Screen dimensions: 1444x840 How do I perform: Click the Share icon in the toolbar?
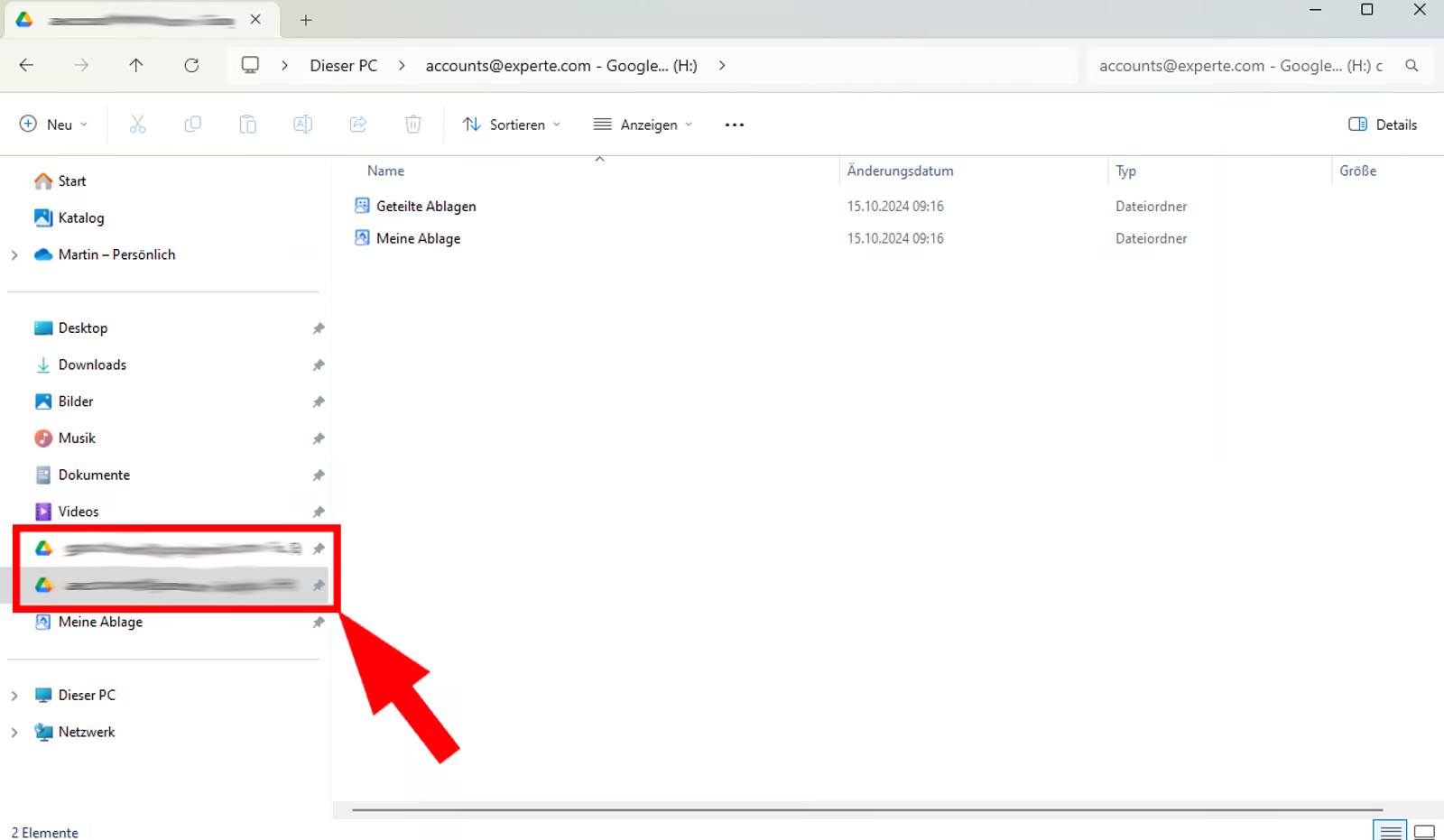(357, 124)
